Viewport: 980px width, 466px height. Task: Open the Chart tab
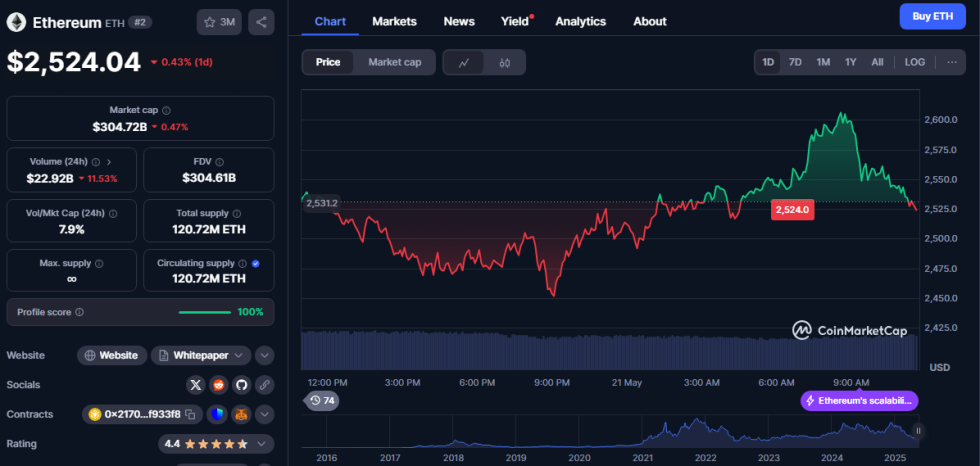[x=330, y=21]
